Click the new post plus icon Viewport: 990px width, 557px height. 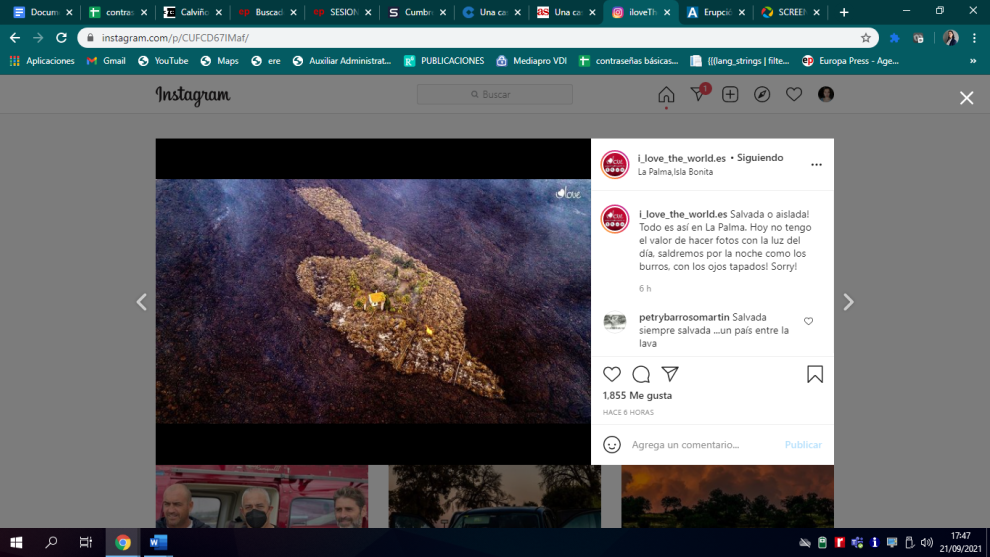tap(730, 95)
